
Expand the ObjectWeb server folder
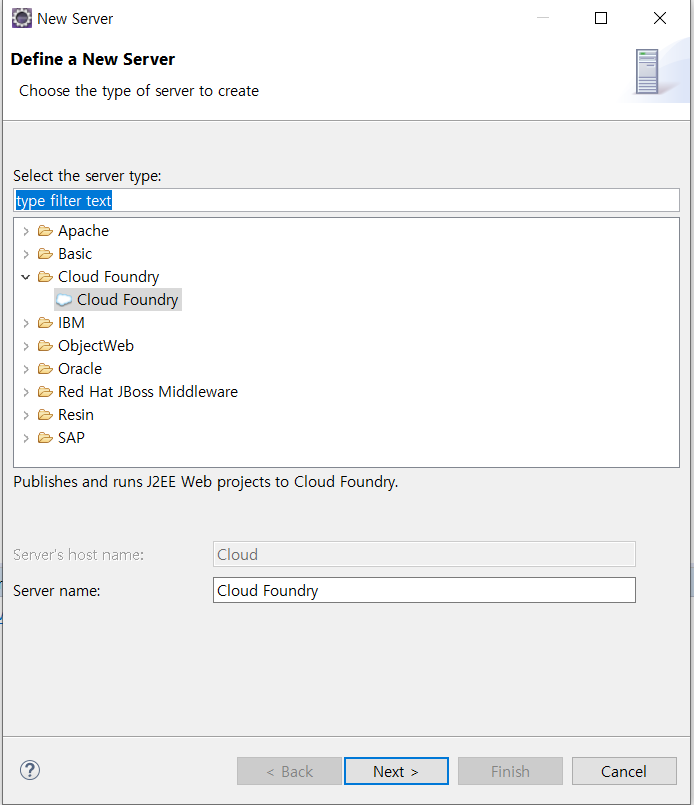coord(26,347)
